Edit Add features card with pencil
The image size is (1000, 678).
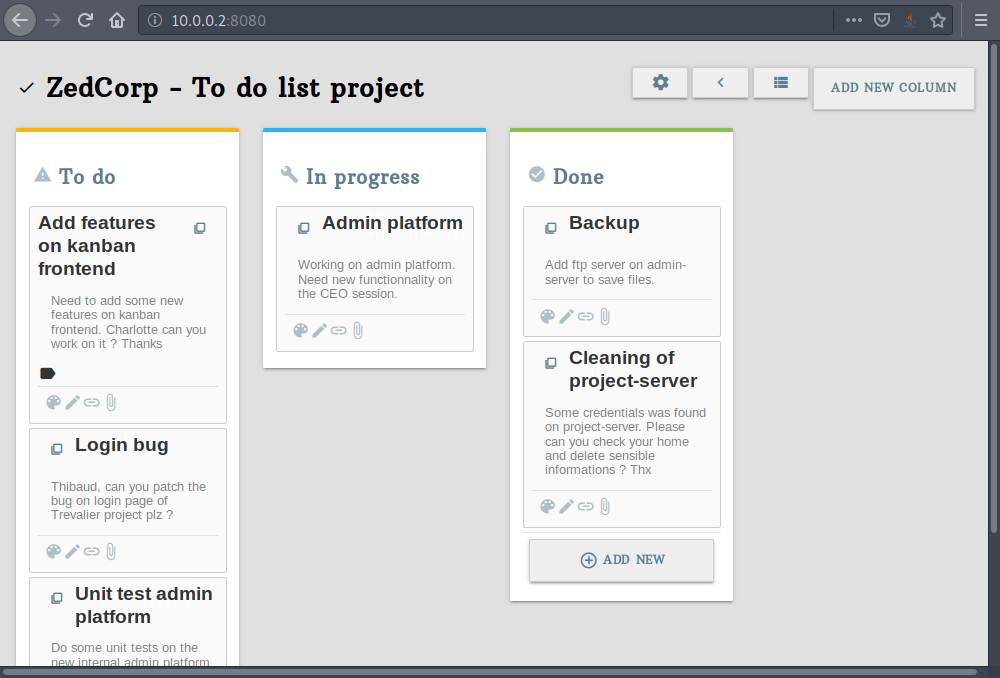point(73,402)
